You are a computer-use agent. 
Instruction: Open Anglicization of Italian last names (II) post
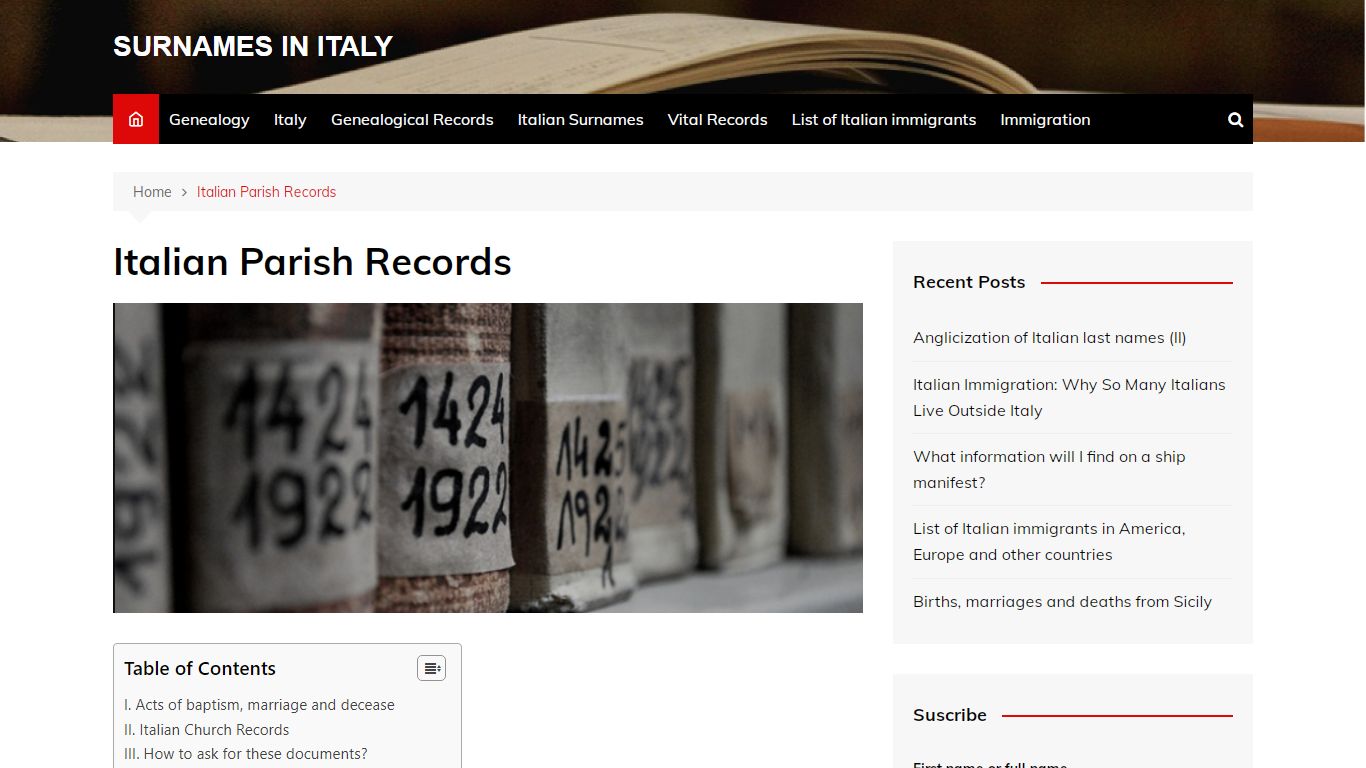1049,338
